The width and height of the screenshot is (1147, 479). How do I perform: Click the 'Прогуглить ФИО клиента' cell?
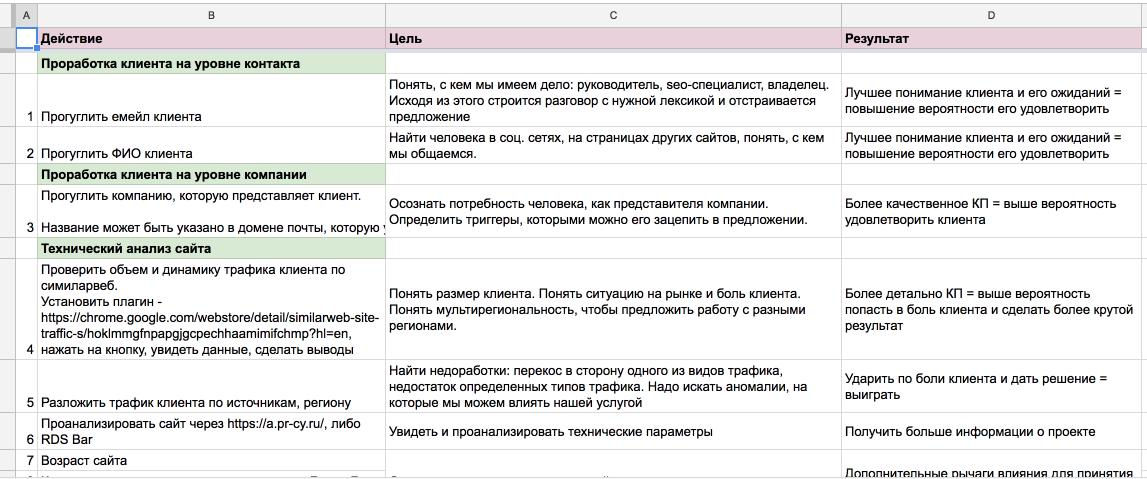point(211,153)
